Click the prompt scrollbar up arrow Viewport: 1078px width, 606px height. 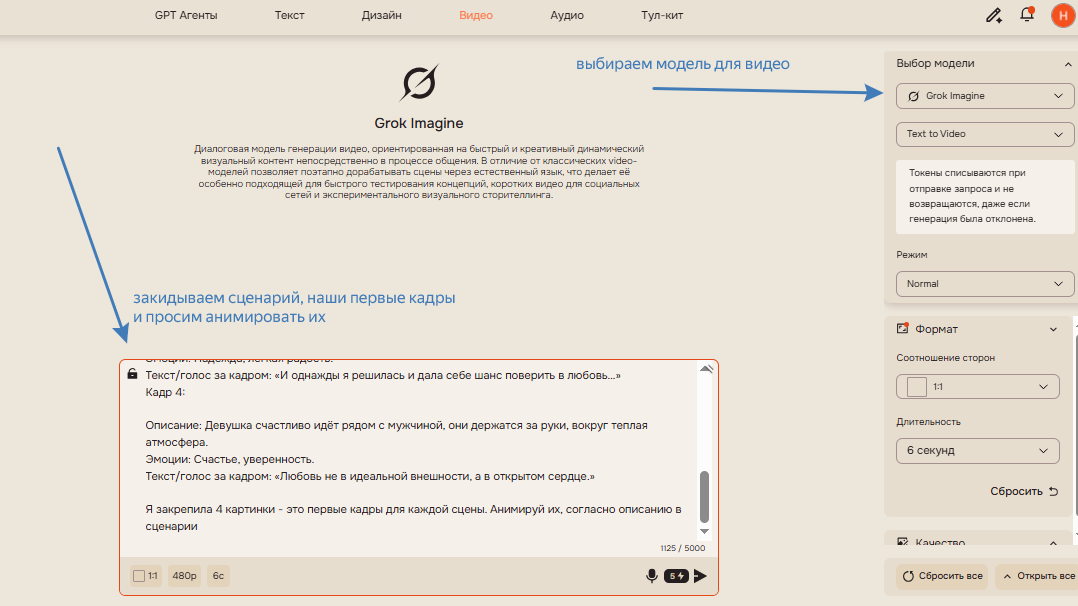click(x=705, y=369)
